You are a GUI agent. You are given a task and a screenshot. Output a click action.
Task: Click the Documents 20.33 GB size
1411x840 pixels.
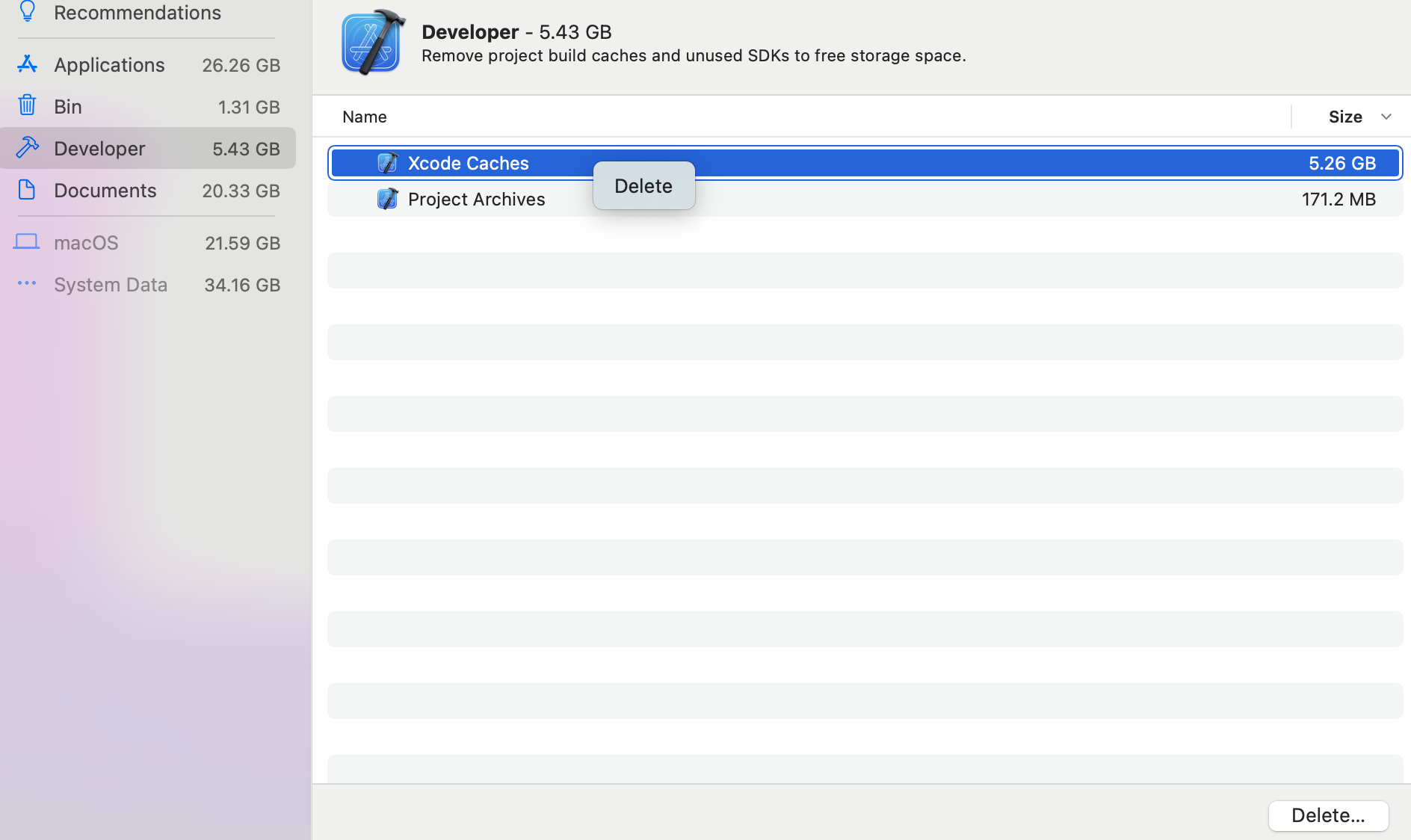click(x=241, y=191)
